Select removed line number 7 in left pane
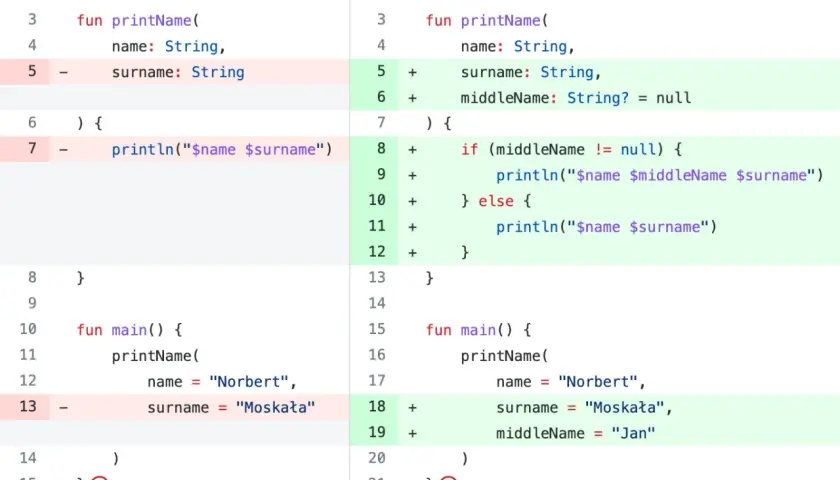Viewport: 840px width, 480px height. click(32, 148)
